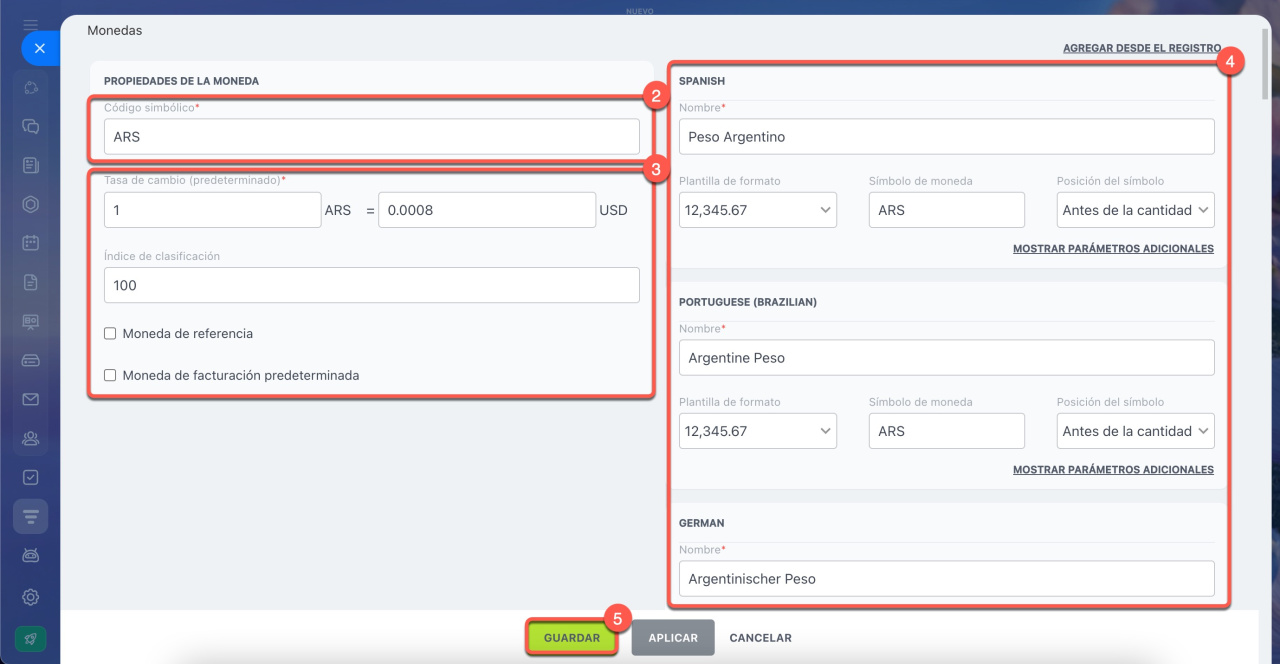
Task: Click the German Nombre field Argentinischer Peso
Action: pyautogui.click(x=947, y=579)
